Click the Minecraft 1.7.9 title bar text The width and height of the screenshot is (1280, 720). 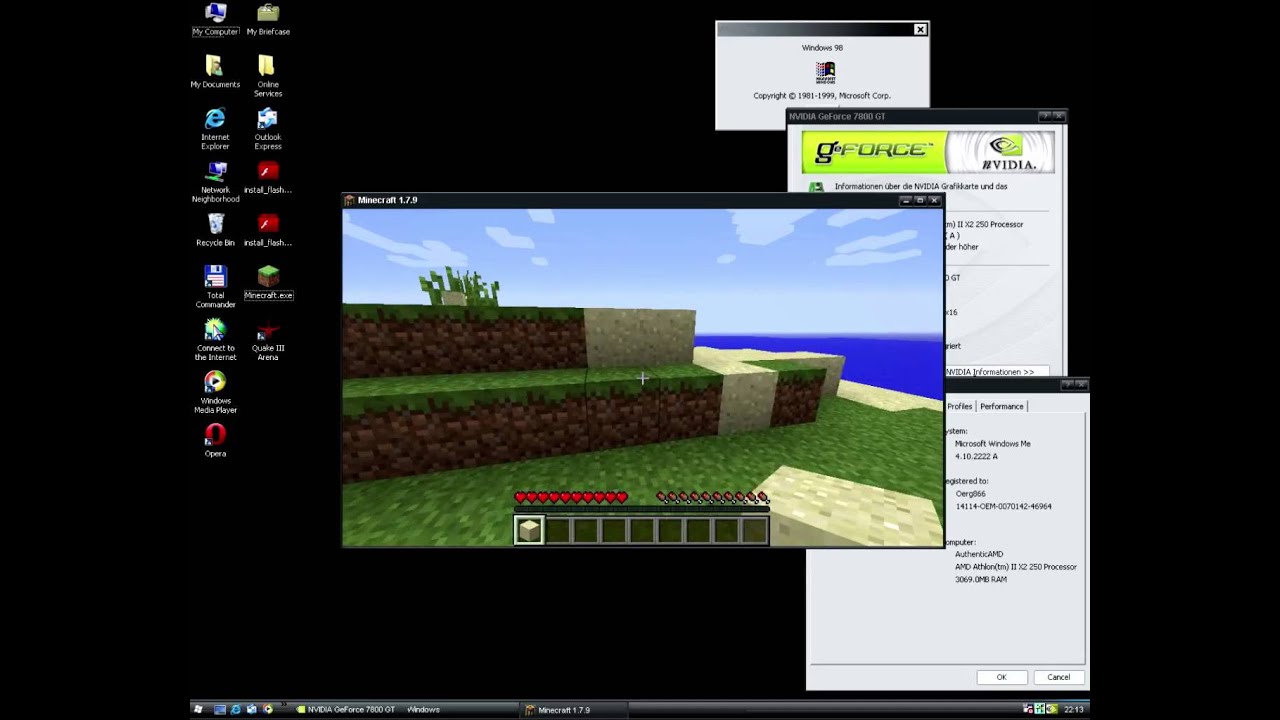(387, 200)
